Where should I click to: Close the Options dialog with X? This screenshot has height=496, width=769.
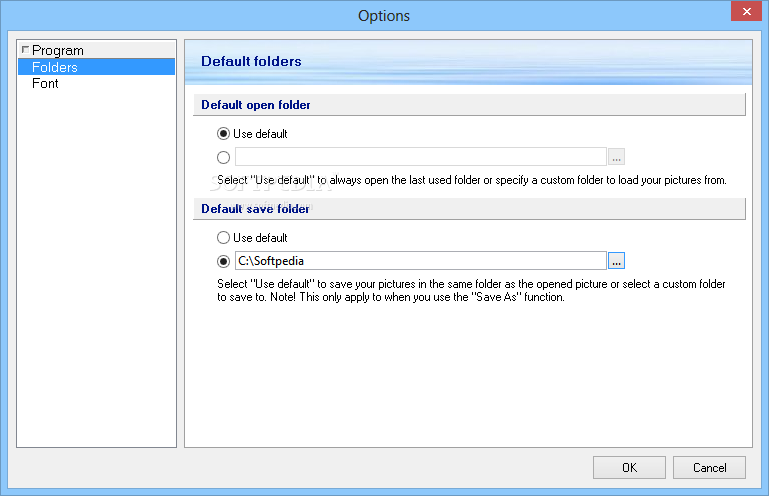pyautogui.click(x=746, y=11)
